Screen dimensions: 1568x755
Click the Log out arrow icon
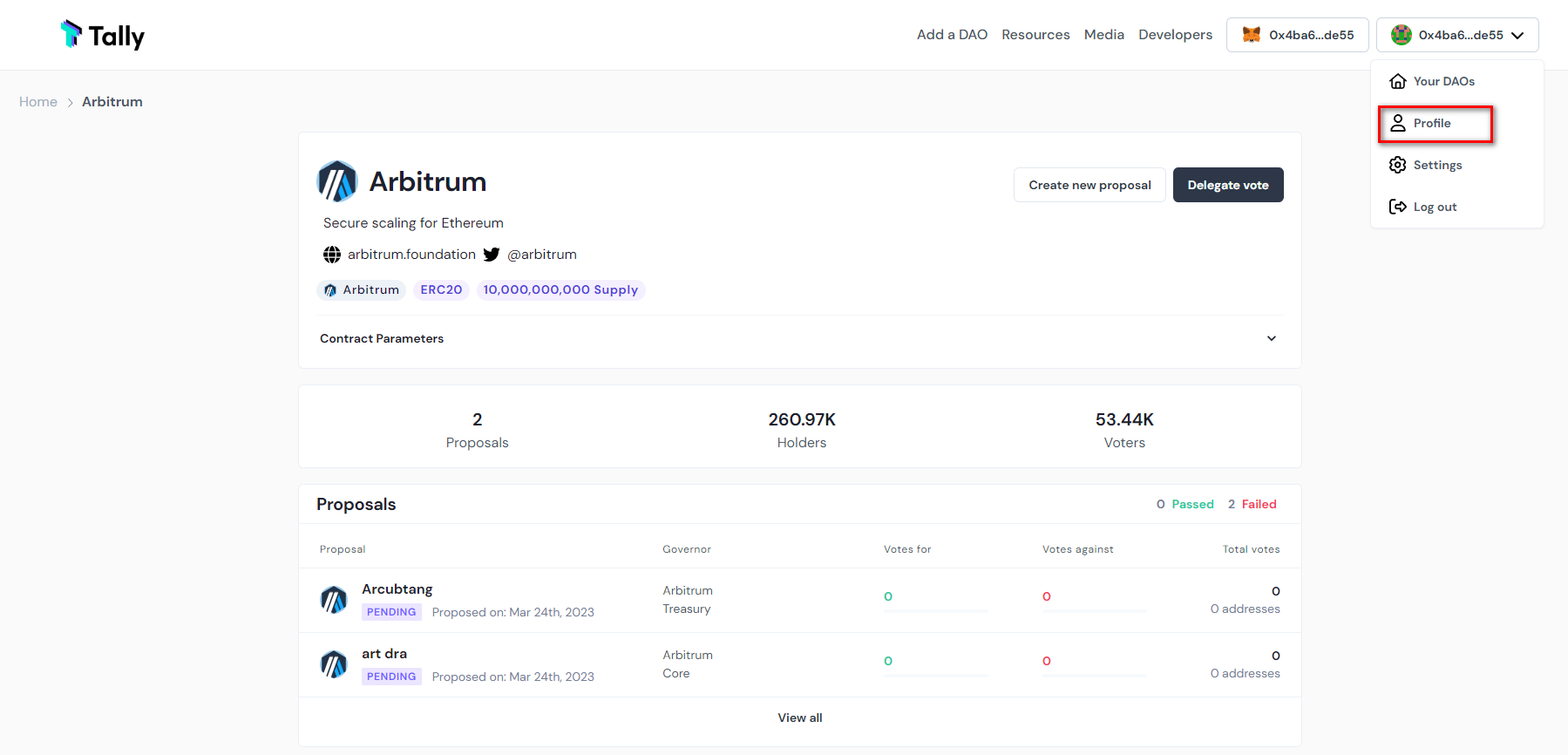(x=1398, y=207)
